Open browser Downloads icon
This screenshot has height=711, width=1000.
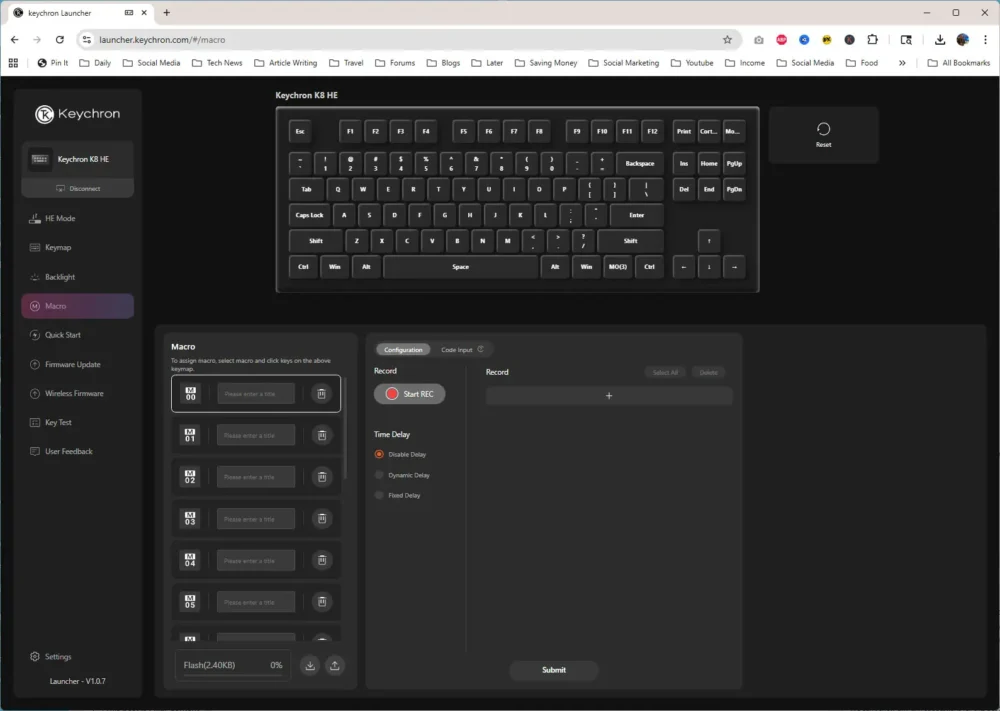940,40
